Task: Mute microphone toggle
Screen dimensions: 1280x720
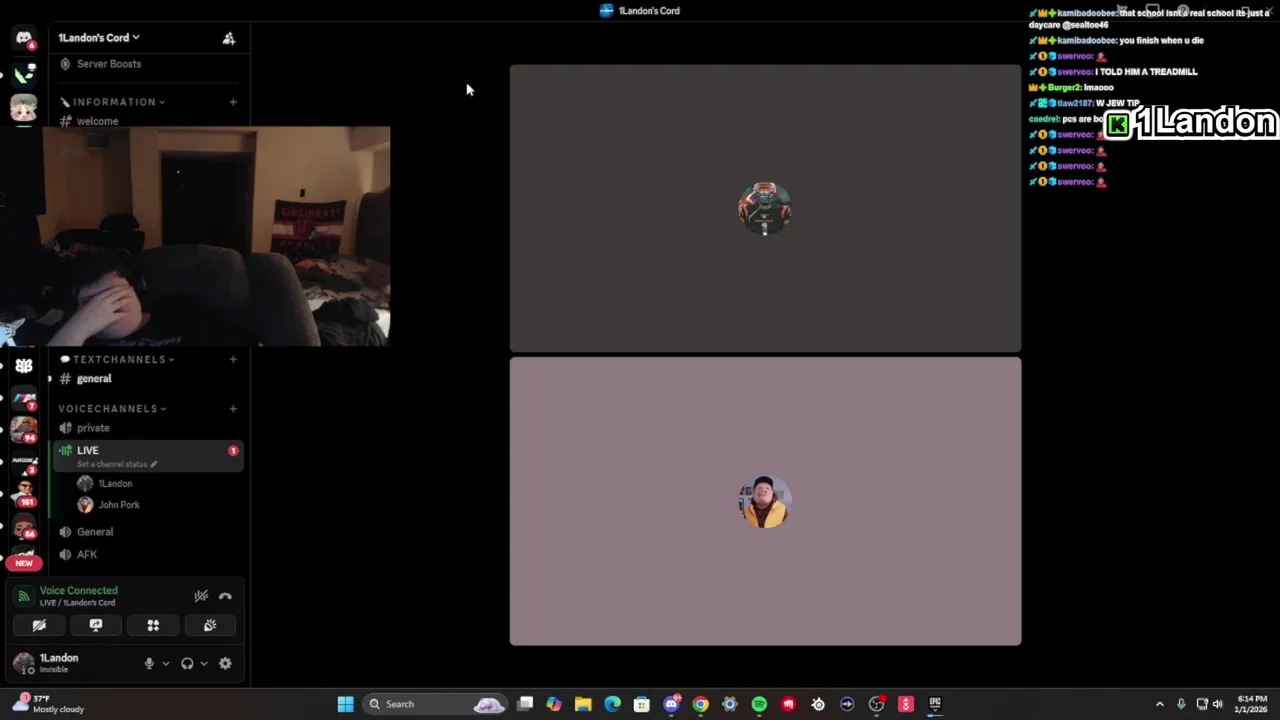Action: click(149, 663)
